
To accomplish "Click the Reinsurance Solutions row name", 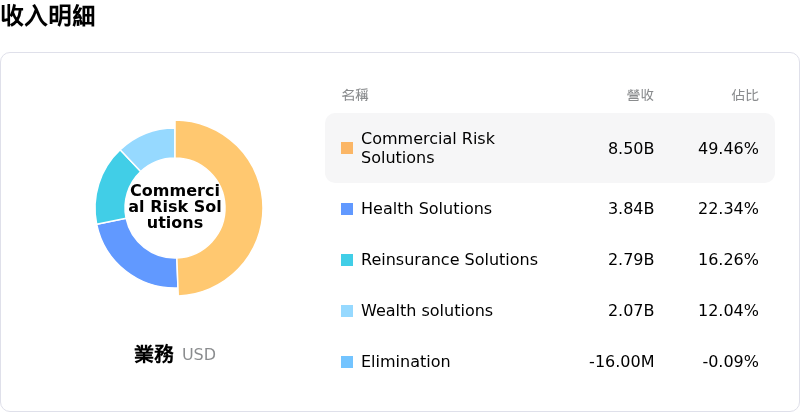I will (449, 260).
